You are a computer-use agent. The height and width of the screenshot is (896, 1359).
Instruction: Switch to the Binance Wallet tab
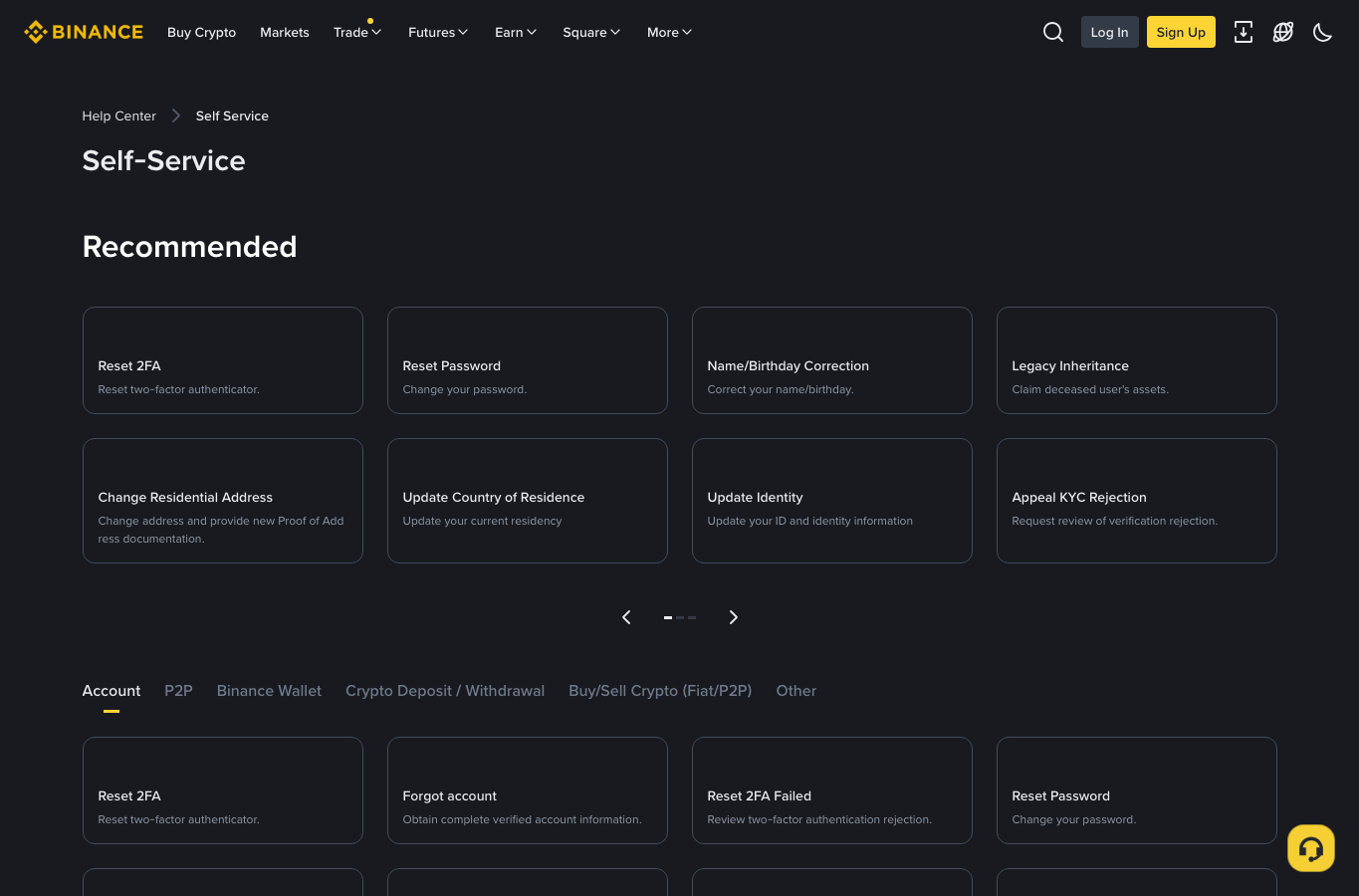(x=269, y=691)
